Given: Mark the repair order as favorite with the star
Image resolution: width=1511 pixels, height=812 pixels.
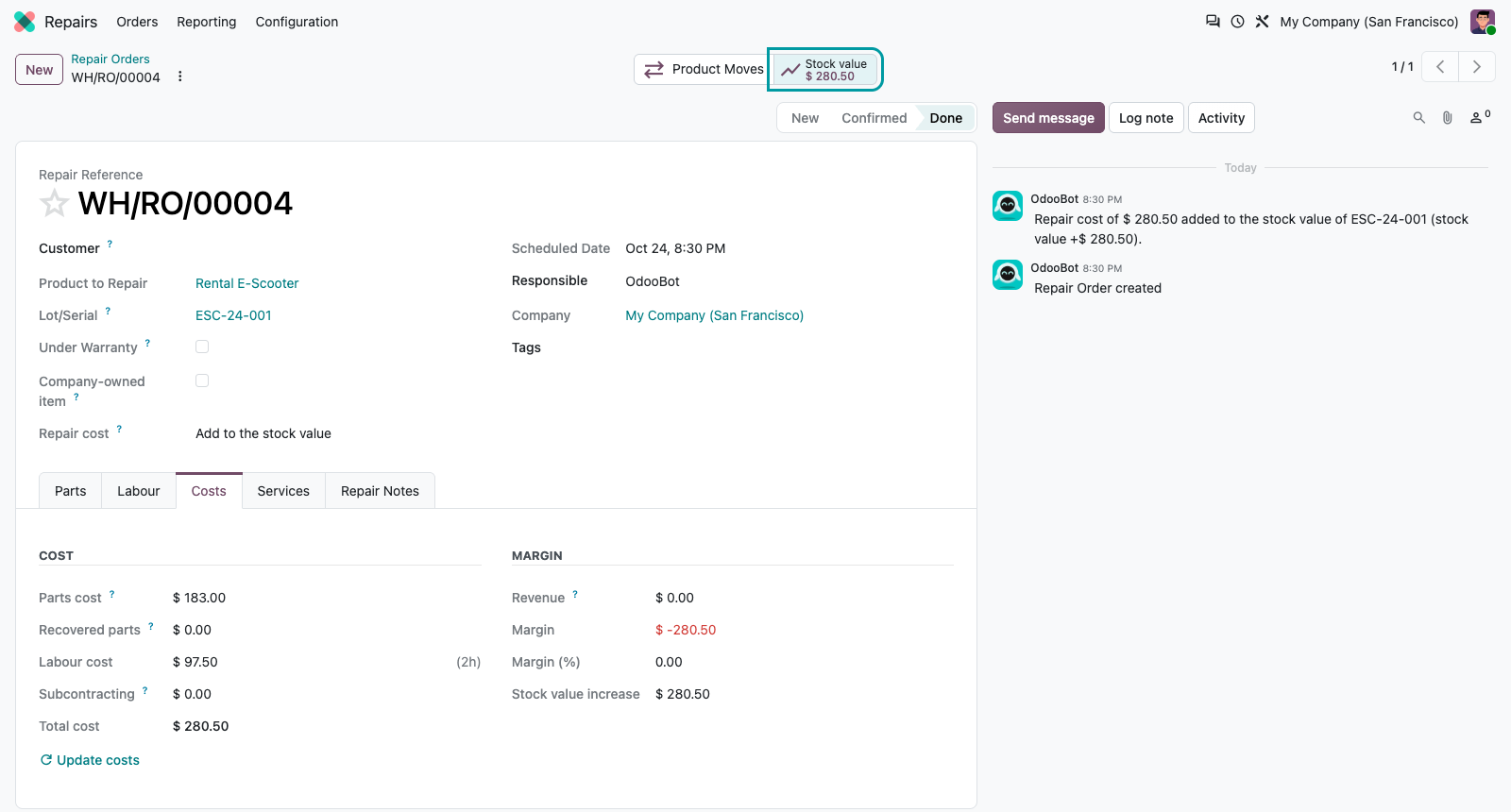Looking at the screenshot, I should pyautogui.click(x=54, y=203).
